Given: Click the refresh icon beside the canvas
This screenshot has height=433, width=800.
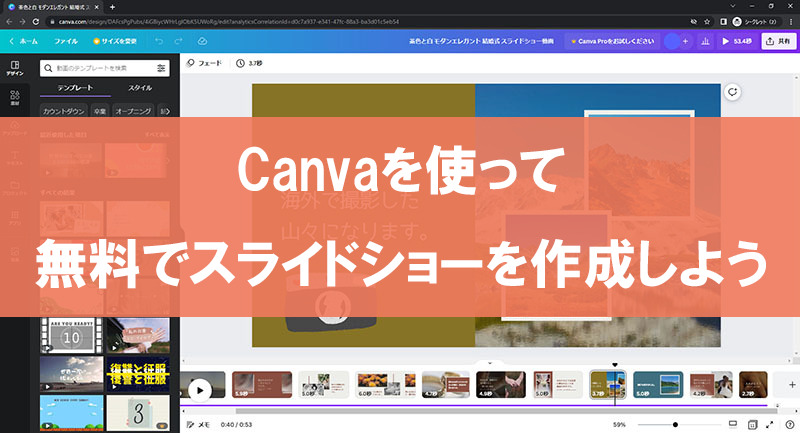Looking at the screenshot, I should click(x=733, y=92).
